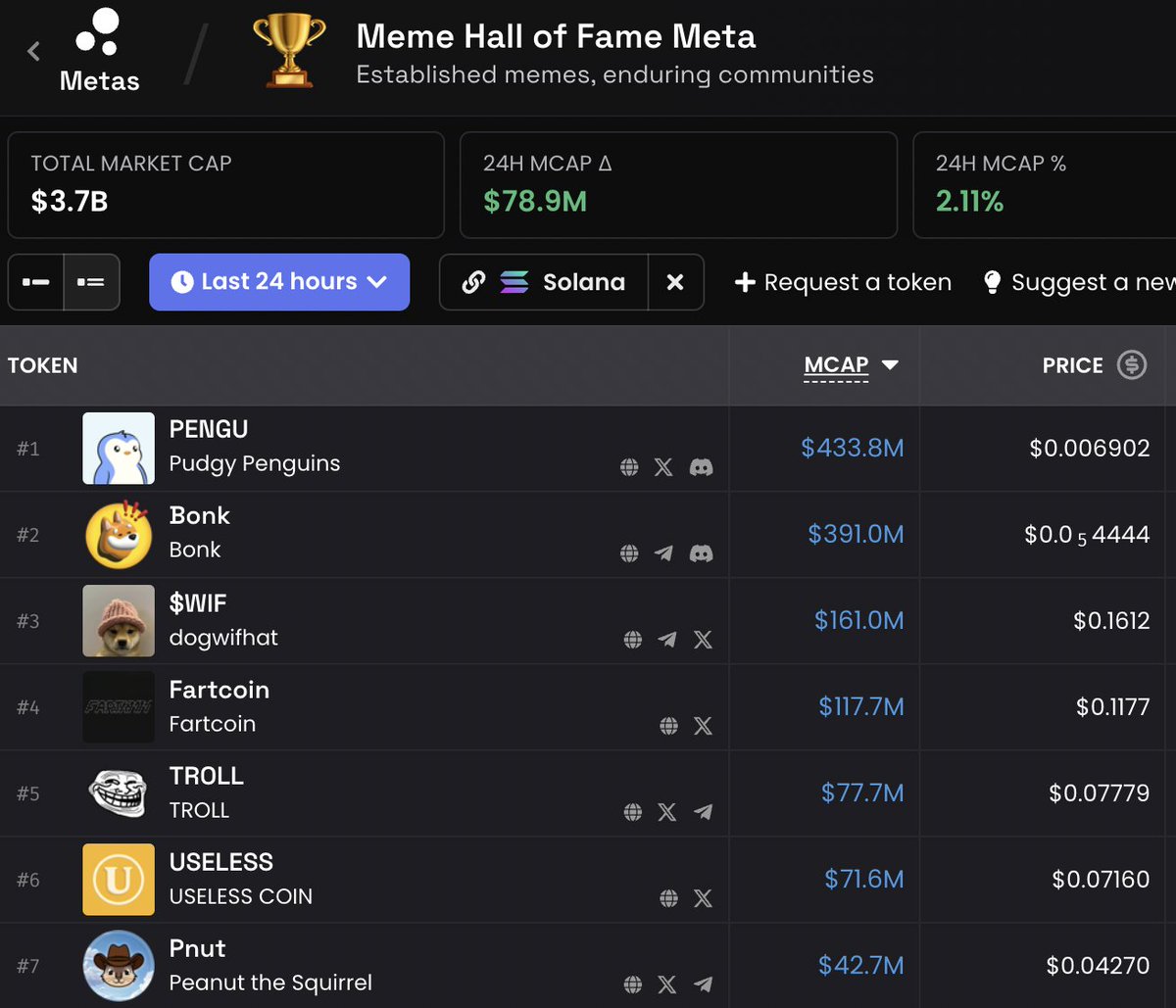Open PENGU Discord icon
Image resolution: width=1176 pixels, height=1008 pixels.
click(x=701, y=467)
